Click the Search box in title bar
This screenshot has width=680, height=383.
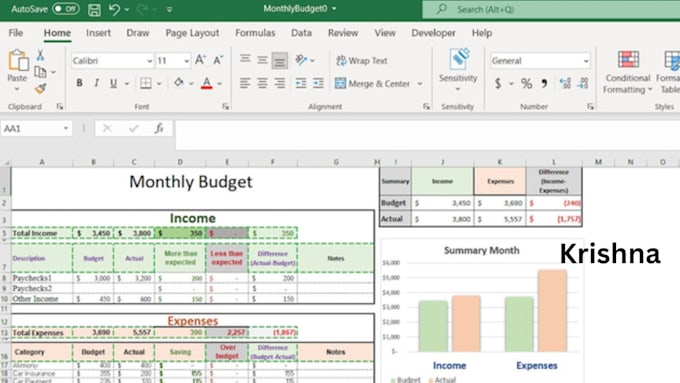[x=551, y=10]
